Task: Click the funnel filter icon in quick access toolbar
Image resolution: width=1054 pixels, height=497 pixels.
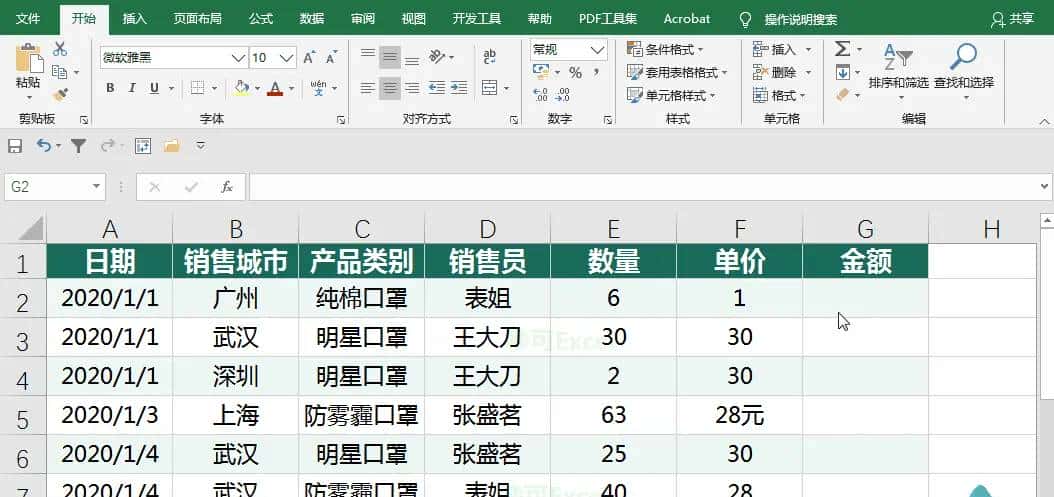Action: point(79,145)
